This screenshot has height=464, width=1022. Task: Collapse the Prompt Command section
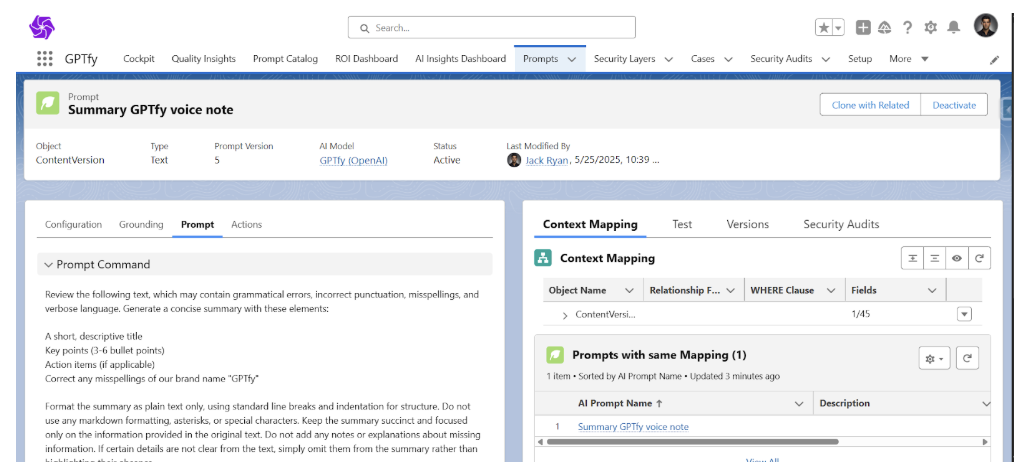(x=48, y=265)
